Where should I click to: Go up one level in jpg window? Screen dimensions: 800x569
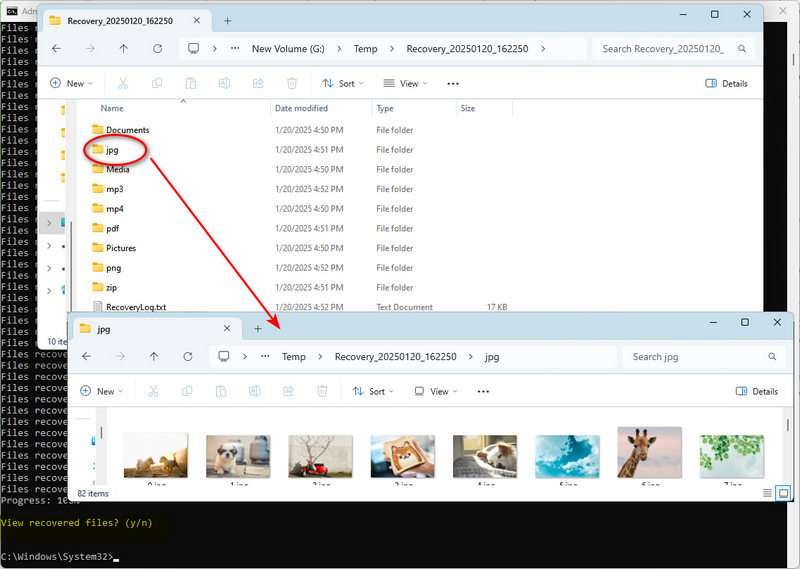coord(154,356)
